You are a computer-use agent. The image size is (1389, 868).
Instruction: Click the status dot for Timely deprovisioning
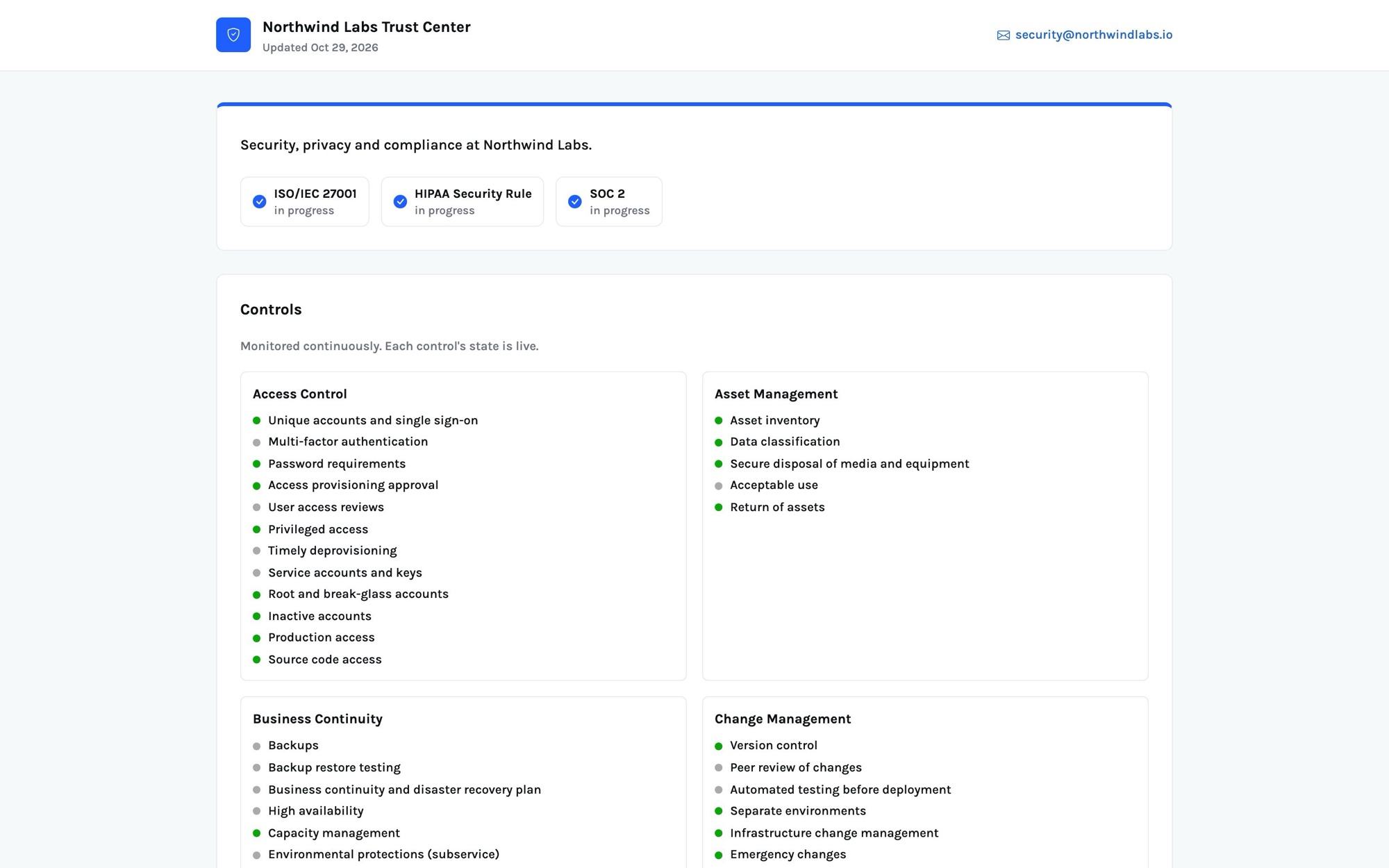pos(256,551)
